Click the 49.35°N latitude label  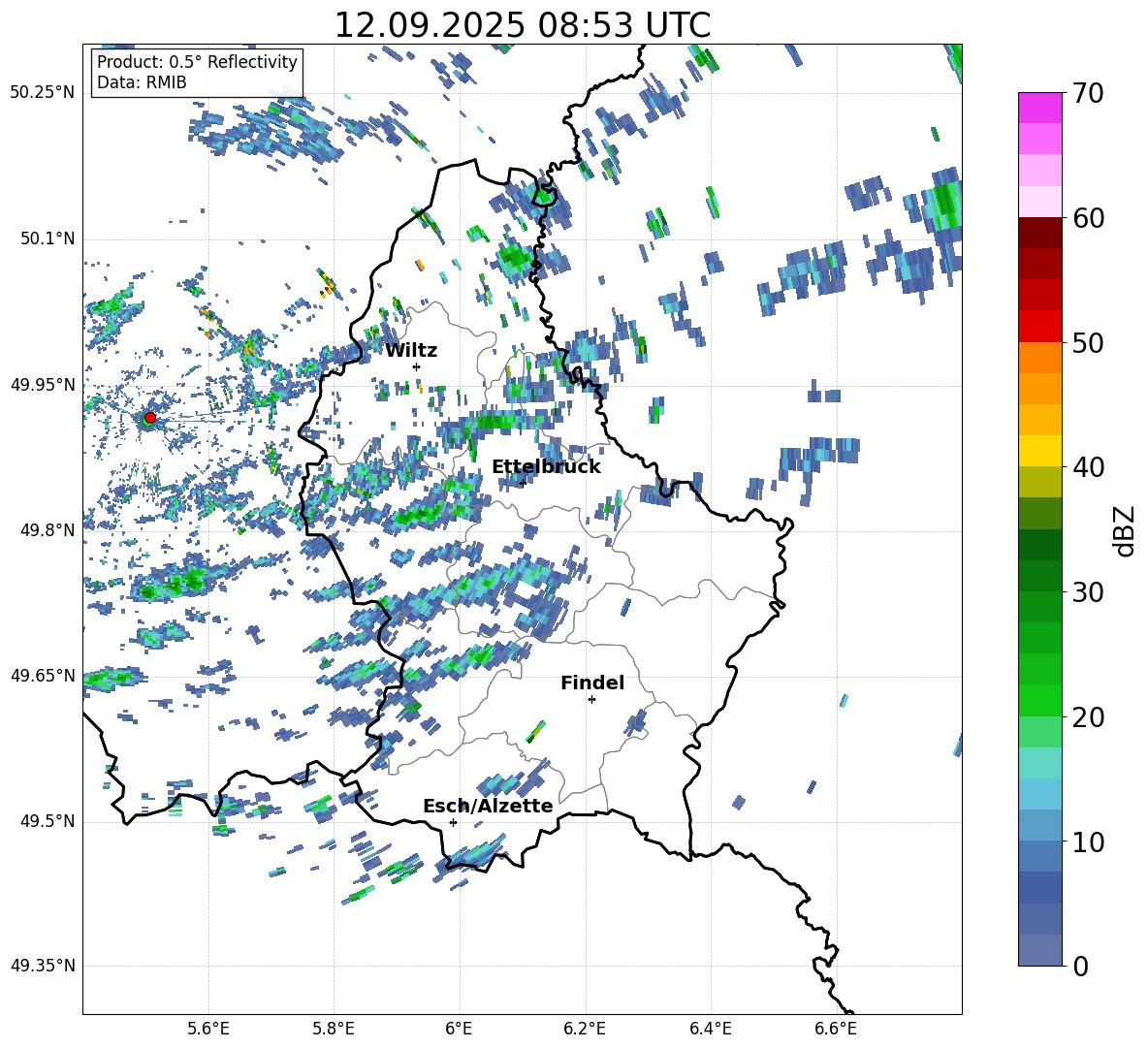(x=43, y=966)
